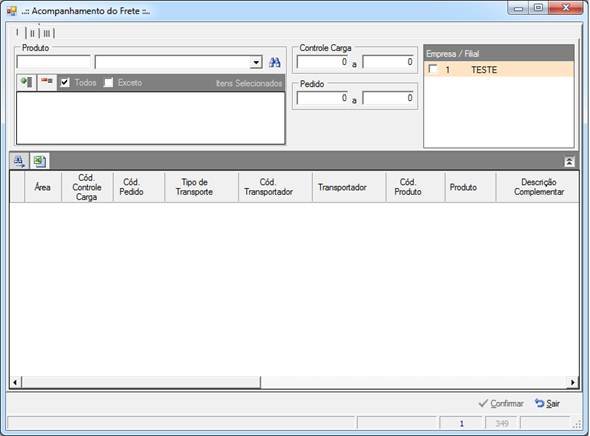The height and width of the screenshot is (436, 590).
Task: Switch to tab I
Action: click(x=18, y=33)
